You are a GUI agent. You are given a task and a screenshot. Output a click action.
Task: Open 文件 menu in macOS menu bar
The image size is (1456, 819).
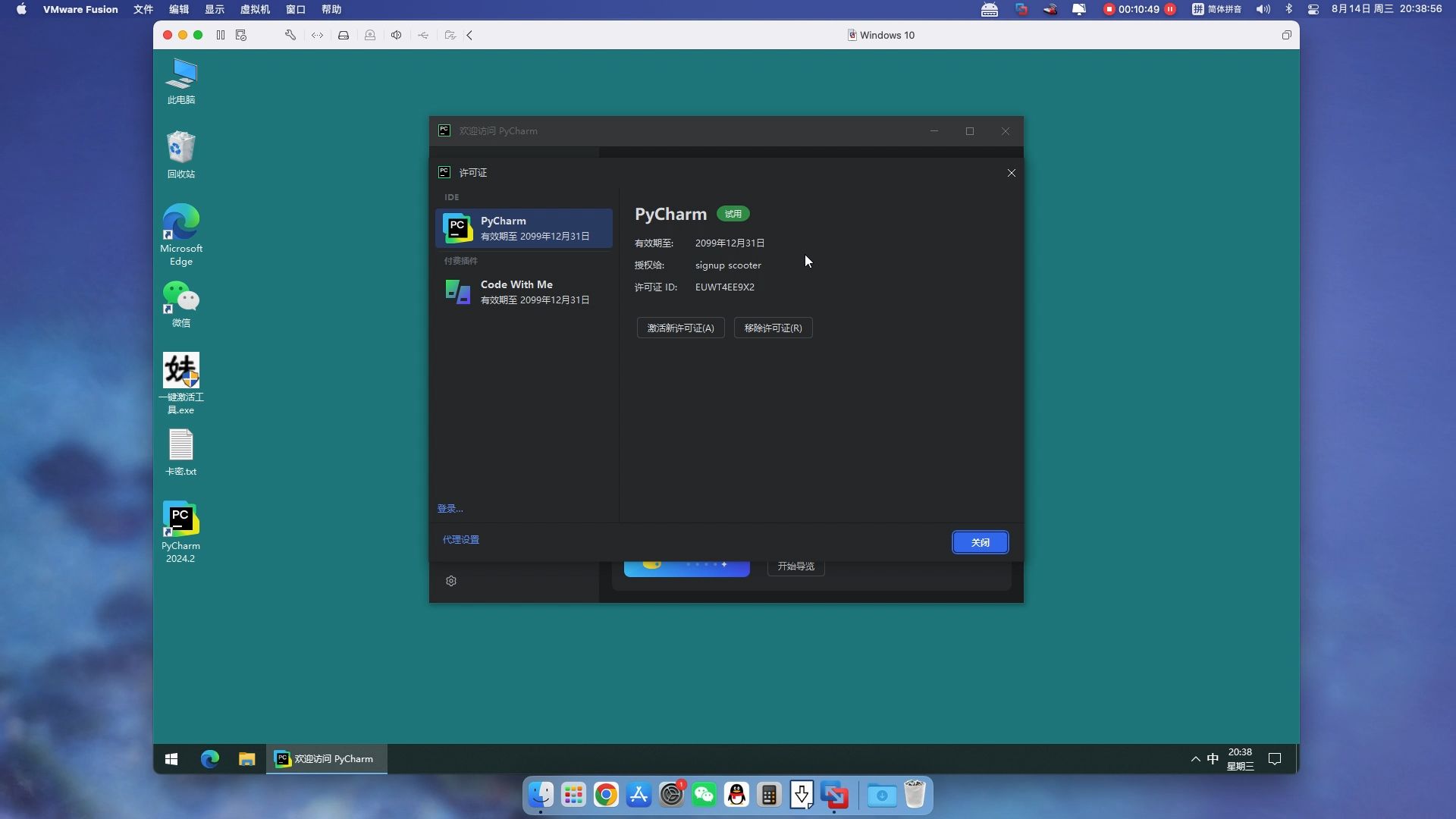(143, 9)
